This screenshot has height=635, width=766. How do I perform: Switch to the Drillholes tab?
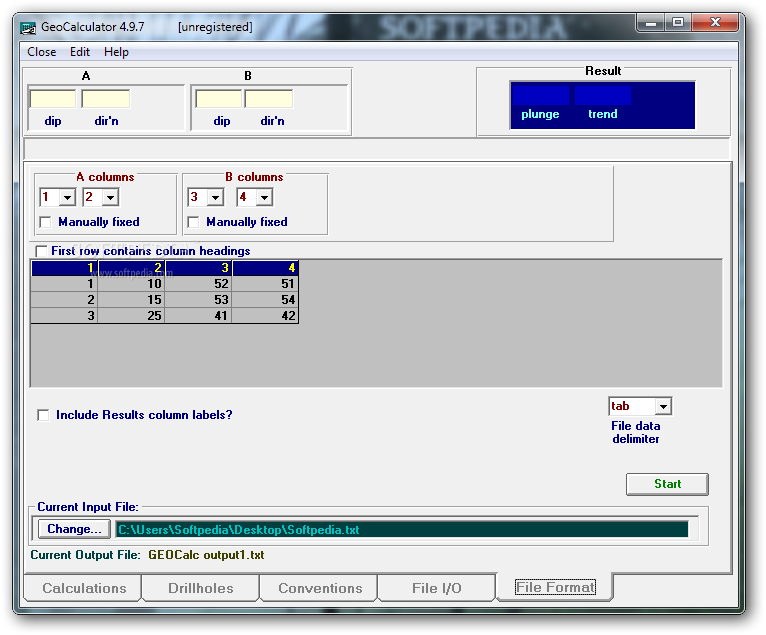[x=201, y=588]
